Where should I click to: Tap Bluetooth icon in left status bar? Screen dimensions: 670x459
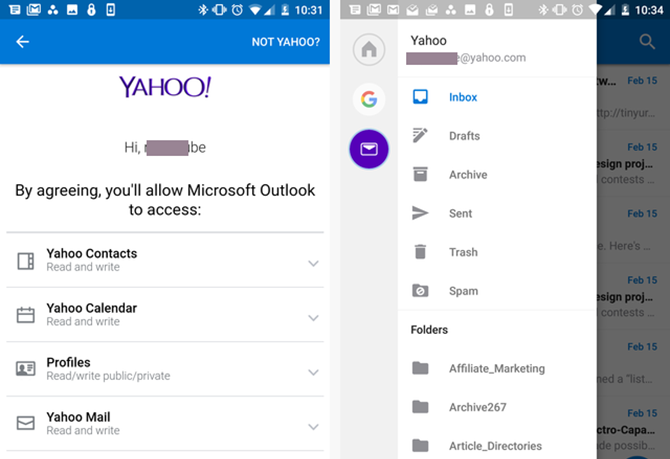(203, 9)
